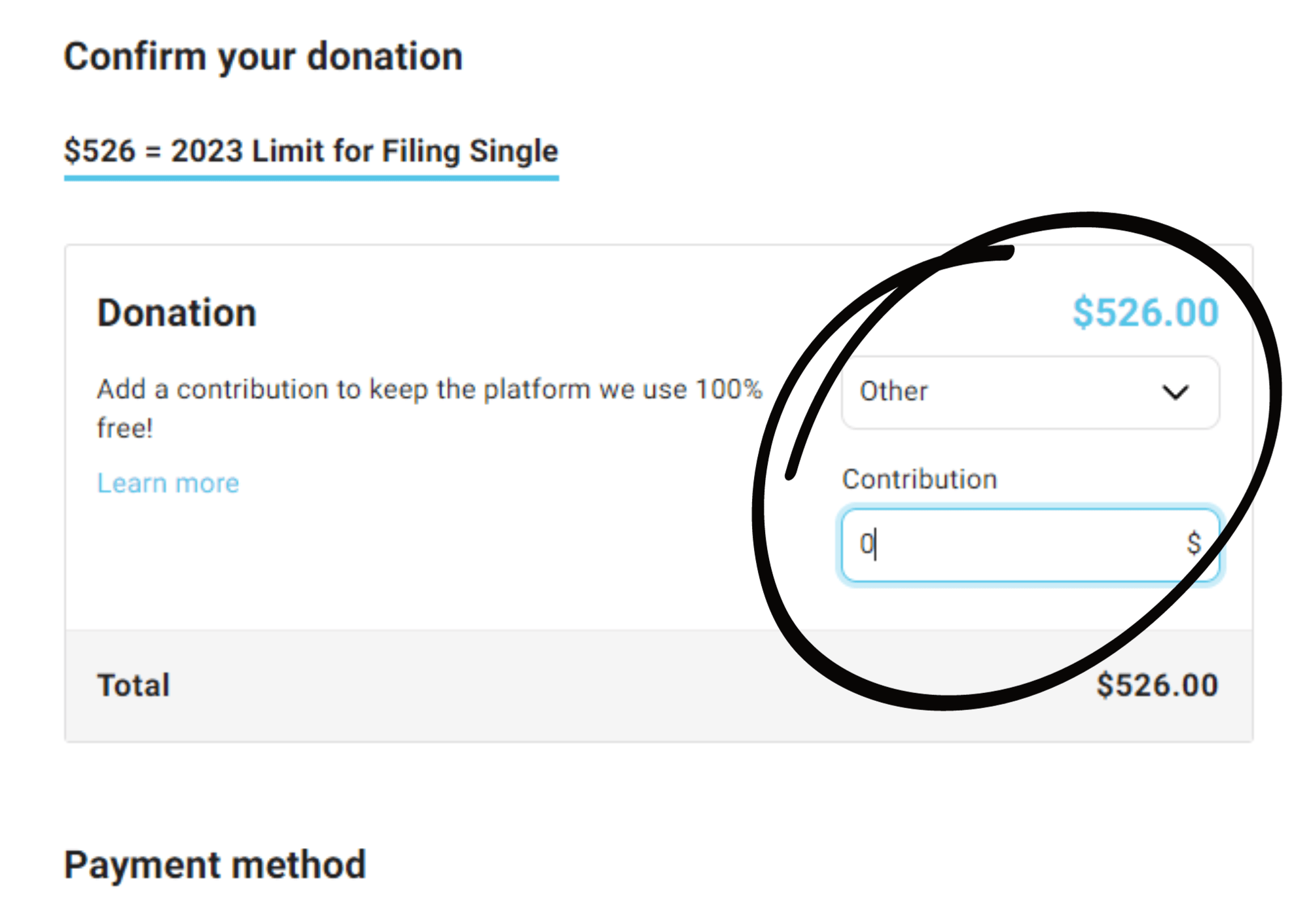Click the dollar sign in the Contribution field
Viewport: 1309px width, 924px height.
click(1193, 542)
